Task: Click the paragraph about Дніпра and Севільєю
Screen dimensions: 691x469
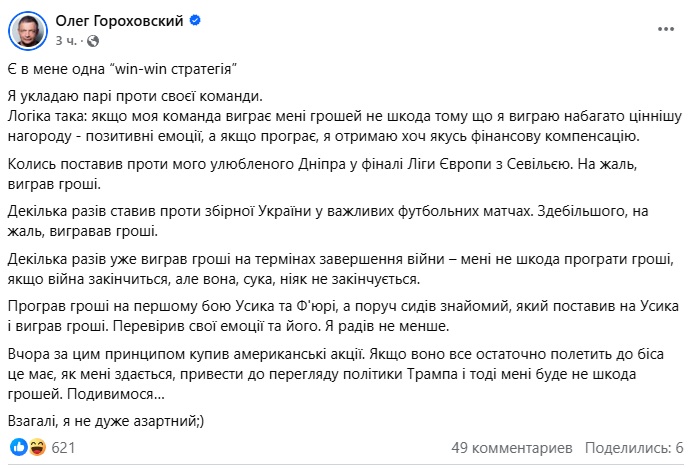Action: pos(322,174)
